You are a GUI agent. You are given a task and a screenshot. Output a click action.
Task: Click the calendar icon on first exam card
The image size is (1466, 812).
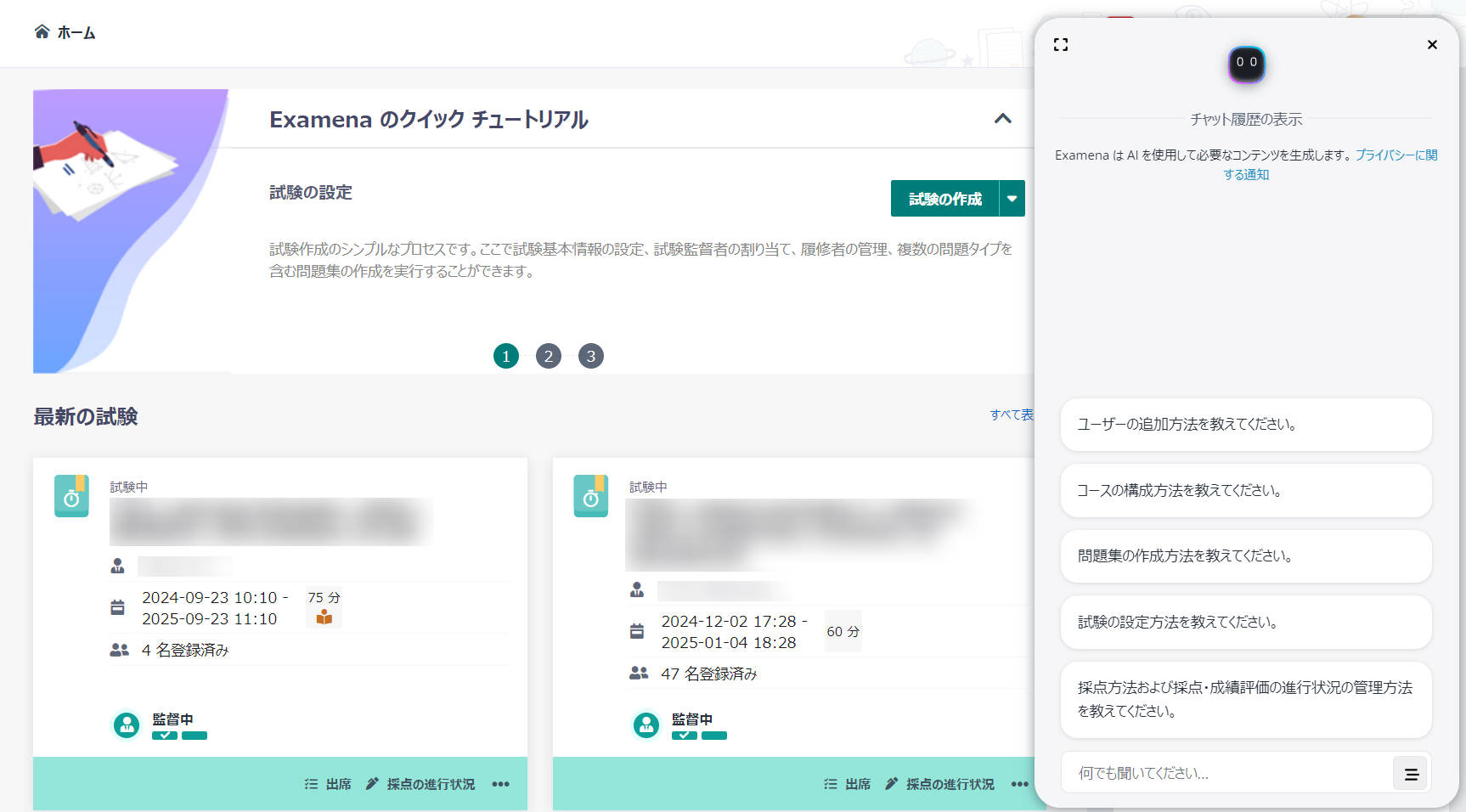point(117,608)
